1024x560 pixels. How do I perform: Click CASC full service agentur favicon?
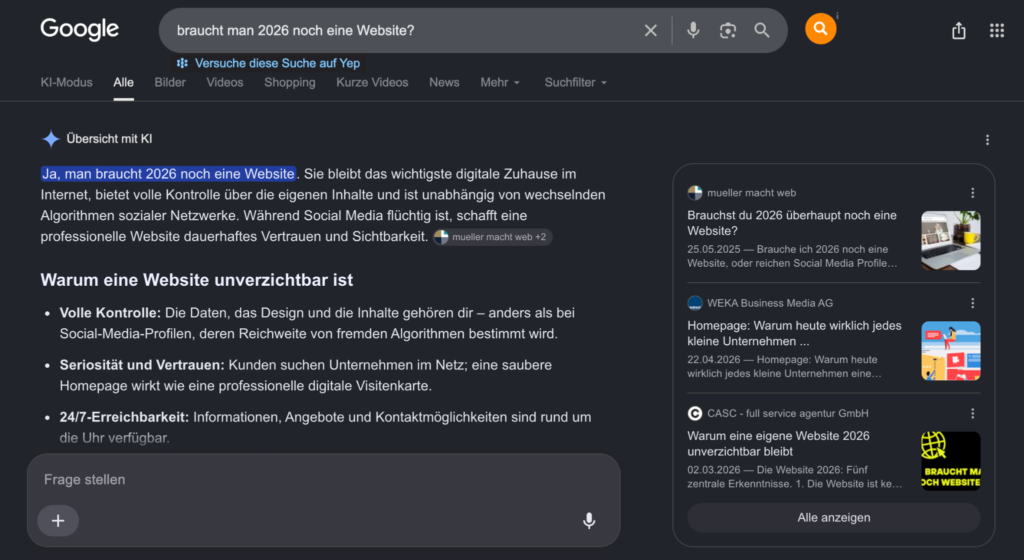pyautogui.click(x=695, y=413)
